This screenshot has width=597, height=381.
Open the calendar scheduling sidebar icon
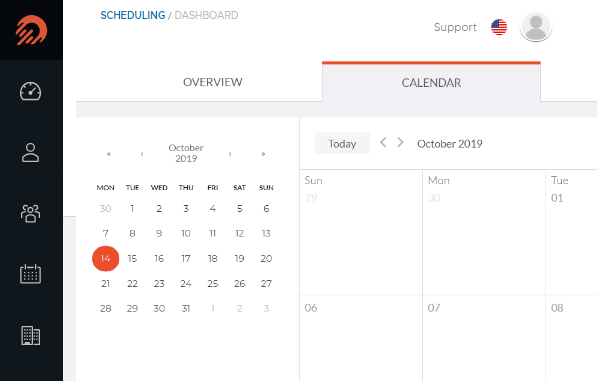30,274
